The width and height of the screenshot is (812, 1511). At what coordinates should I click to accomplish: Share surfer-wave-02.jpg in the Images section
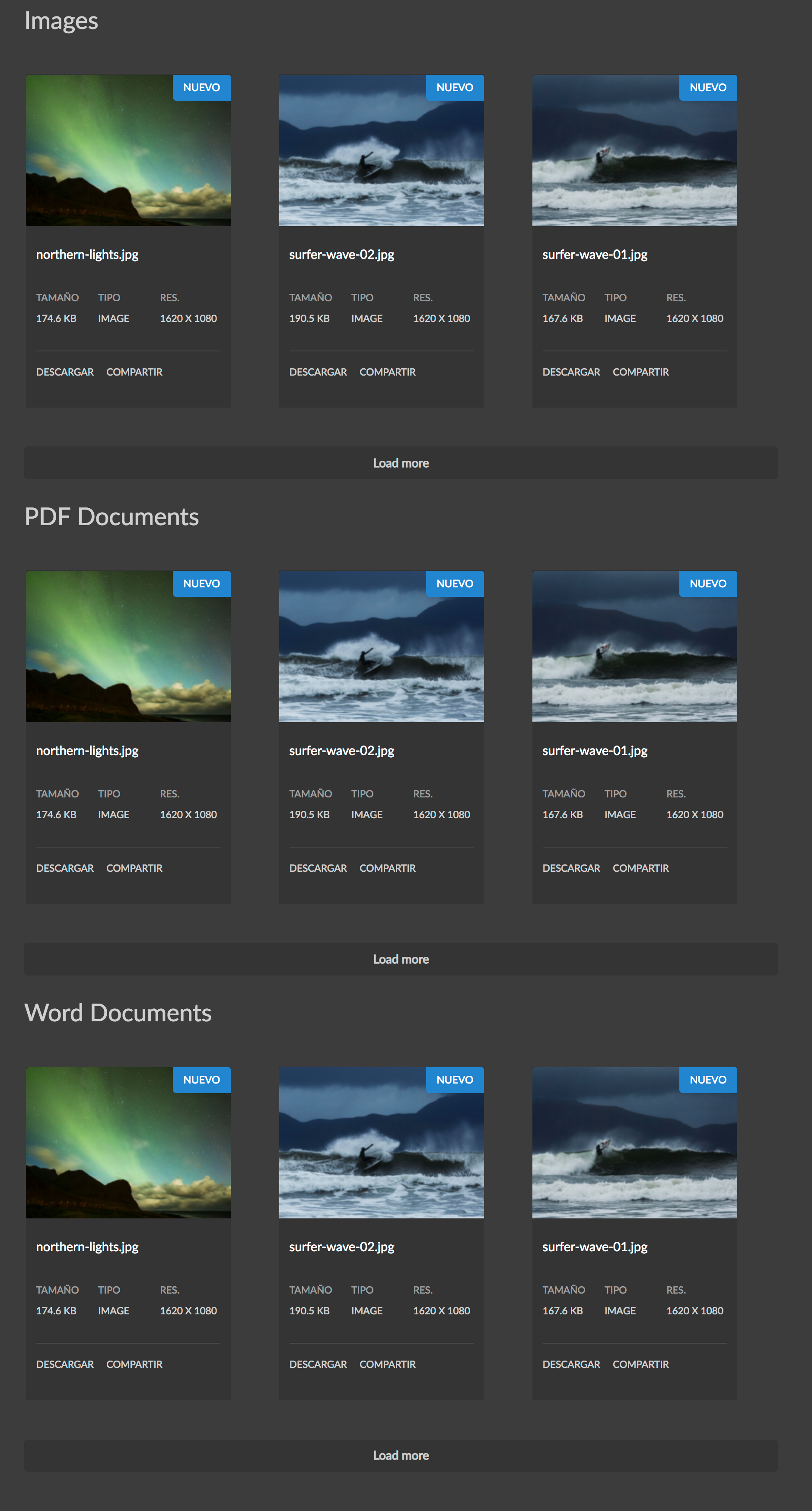tap(388, 371)
